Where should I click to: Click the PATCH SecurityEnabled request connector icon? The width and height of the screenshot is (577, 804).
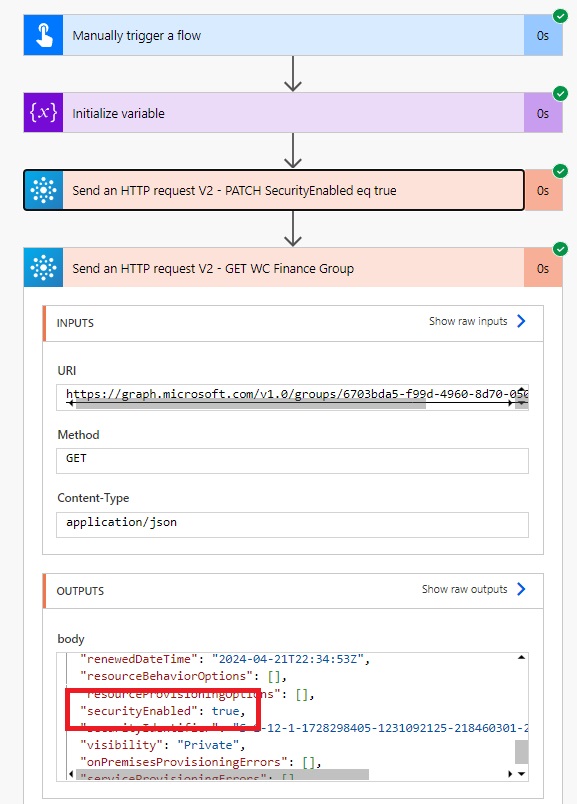pos(44,190)
